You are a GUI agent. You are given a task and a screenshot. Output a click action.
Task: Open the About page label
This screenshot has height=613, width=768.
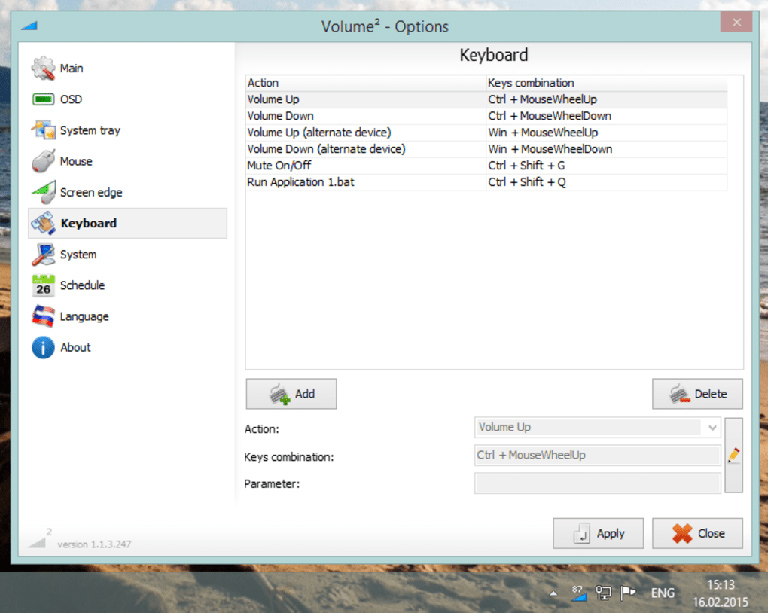pos(75,347)
